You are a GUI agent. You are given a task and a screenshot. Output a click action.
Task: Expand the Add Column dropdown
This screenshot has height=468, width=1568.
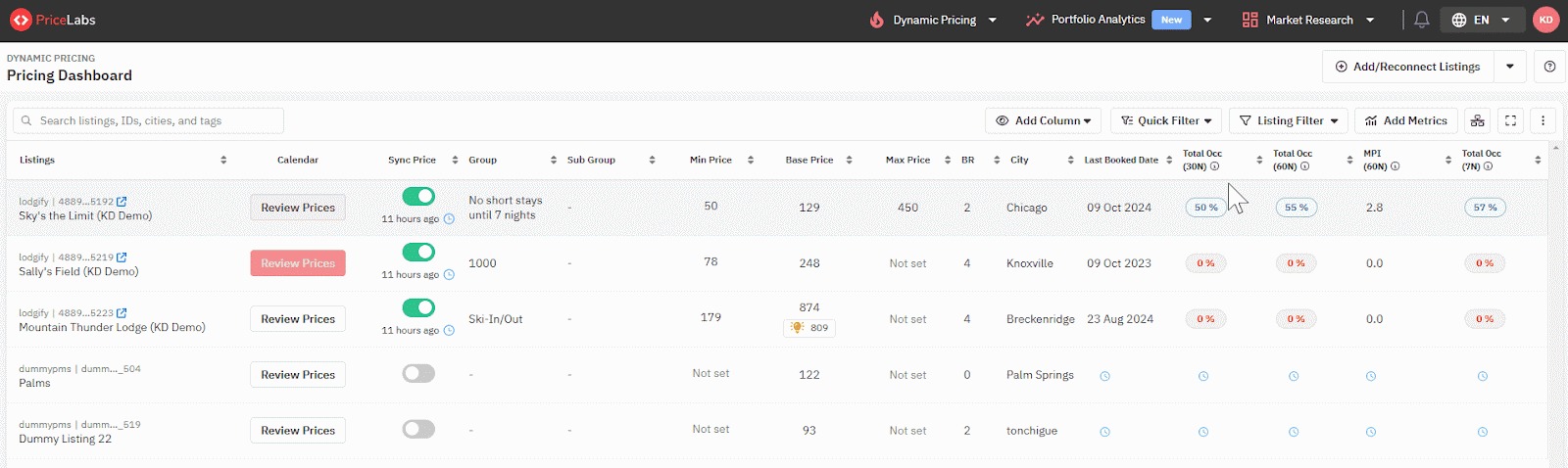tap(1043, 120)
